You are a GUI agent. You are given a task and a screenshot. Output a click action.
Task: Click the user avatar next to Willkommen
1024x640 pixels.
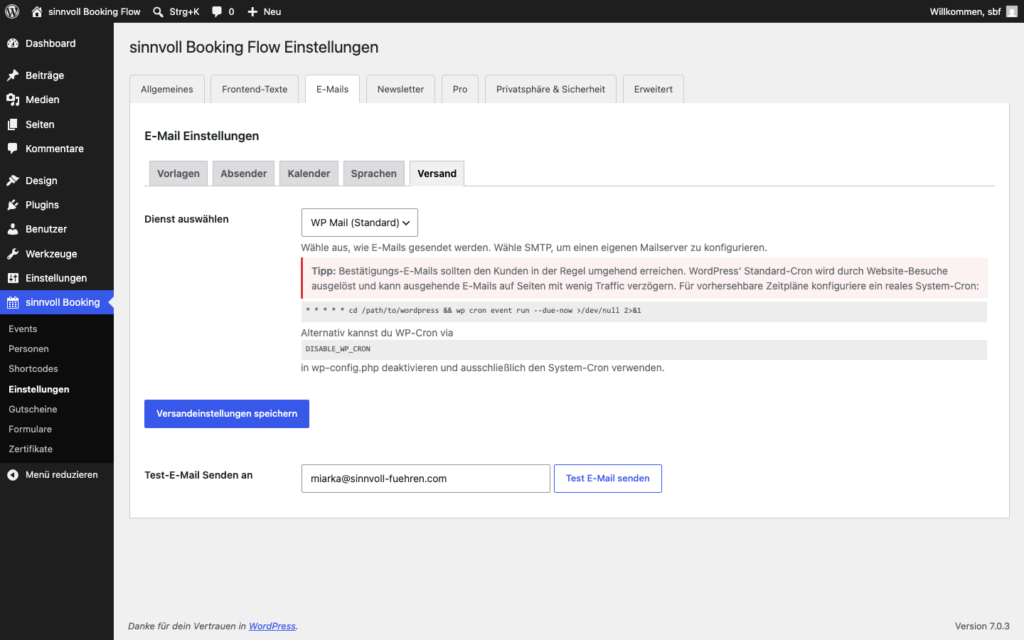coord(1012,12)
